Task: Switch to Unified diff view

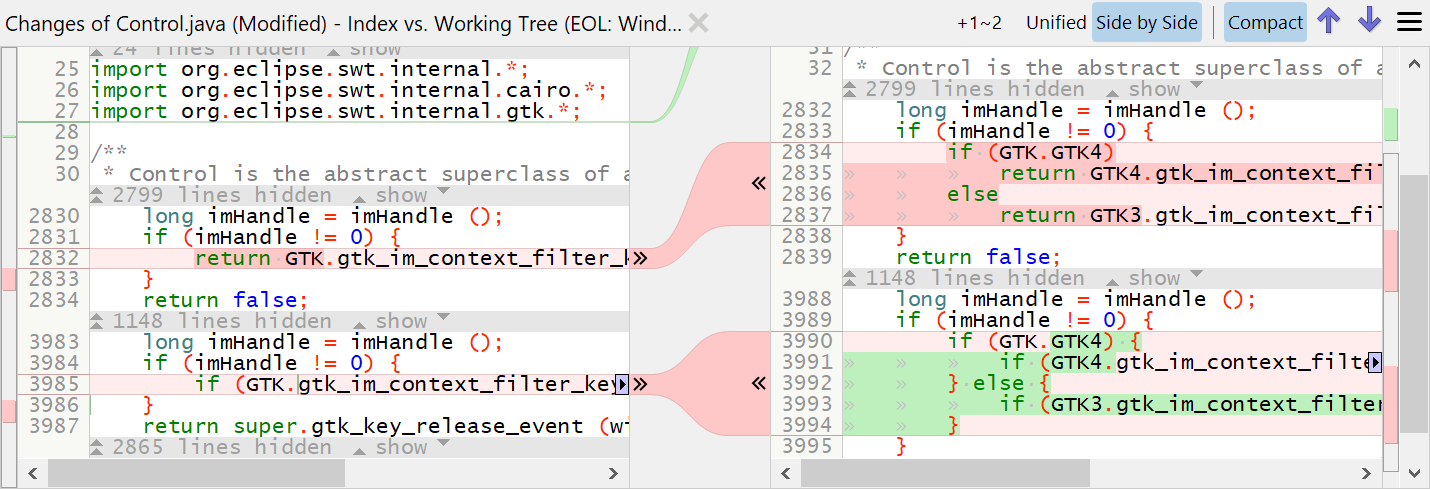Action: (x=1055, y=22)
